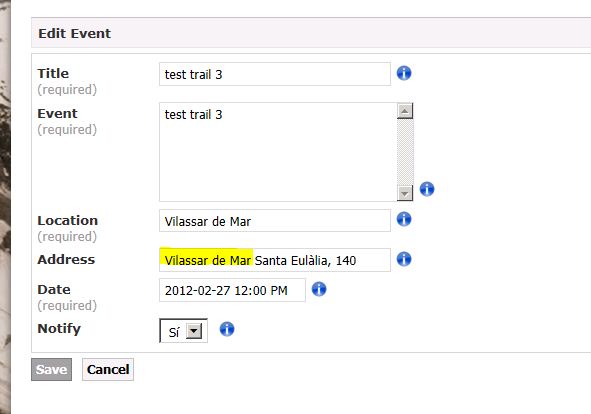Image resolution: width=591 pixels, height=414 pixels.
Task: Click the Address field with Santa Eulàlia, 140
Action: pyautogui.click(x=275, y=260)
